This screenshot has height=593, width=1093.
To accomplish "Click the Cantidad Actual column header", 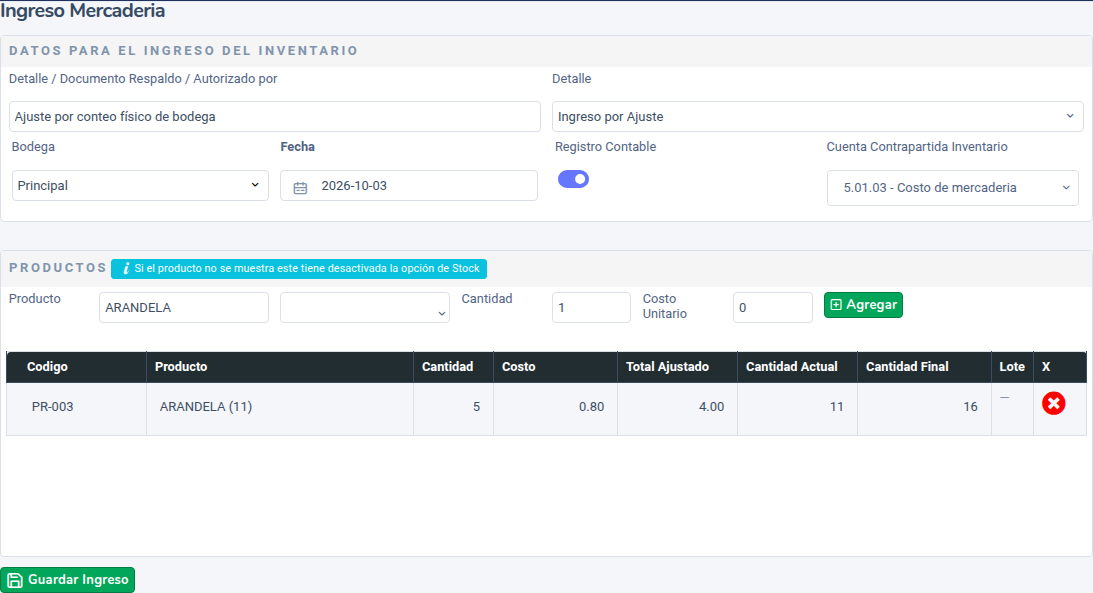I will point(797,367).
